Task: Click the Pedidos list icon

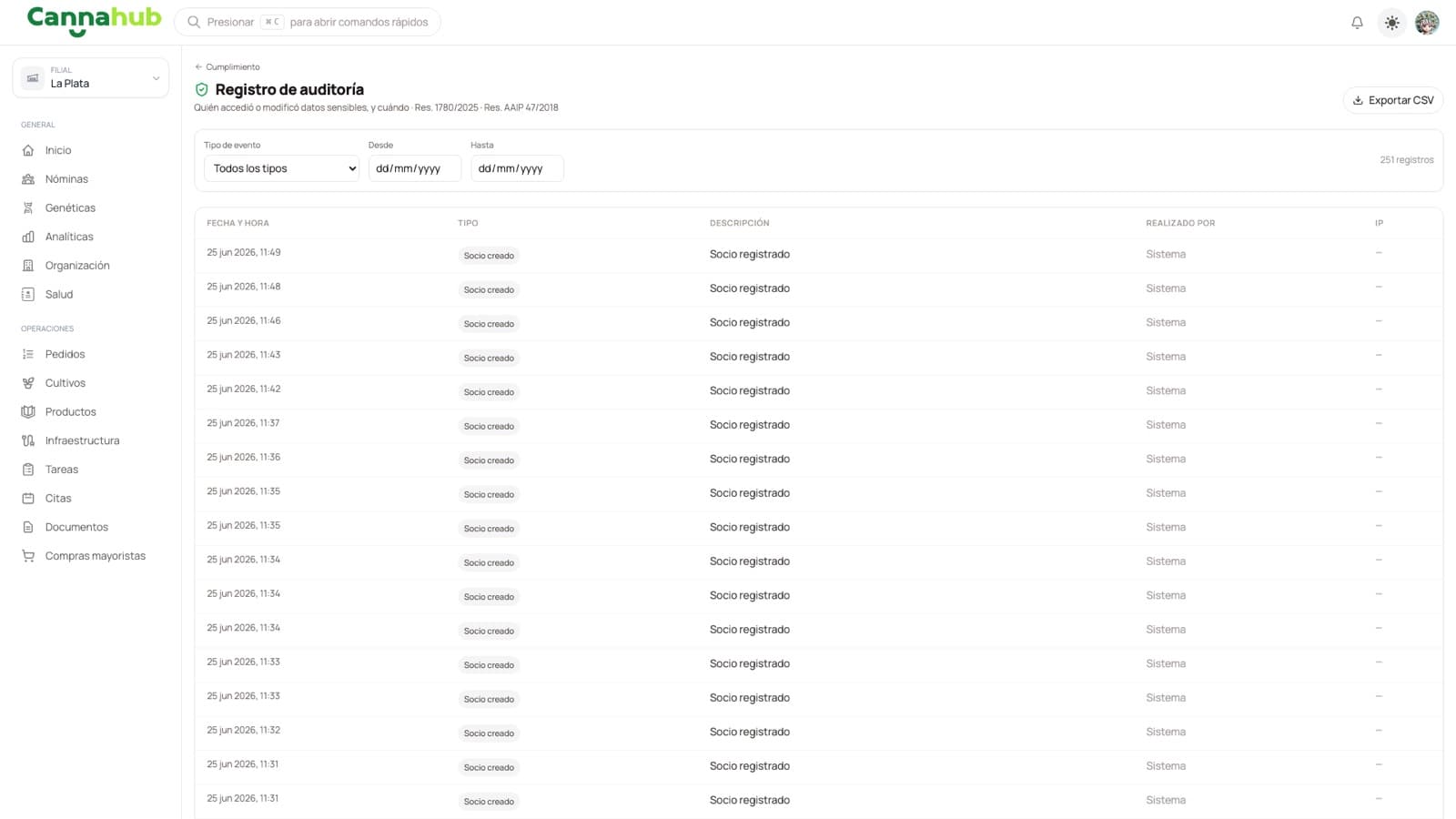Action: coord(28,354)
